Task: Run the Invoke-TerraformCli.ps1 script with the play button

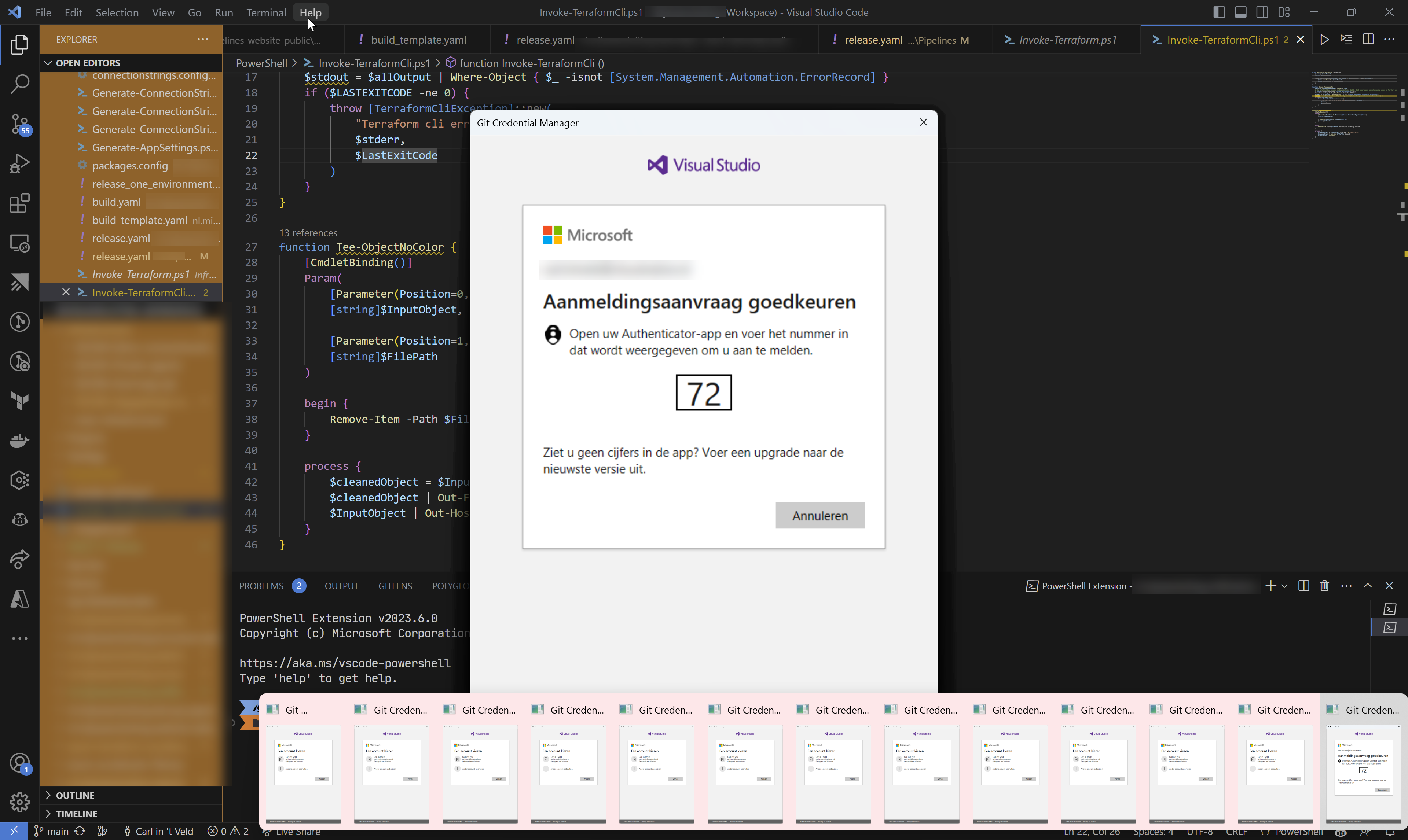Action: click(x=1324, y=39)
